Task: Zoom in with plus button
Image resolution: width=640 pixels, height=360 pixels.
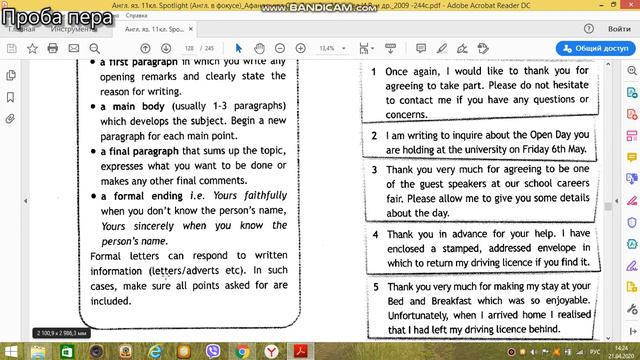Action: 301,49
